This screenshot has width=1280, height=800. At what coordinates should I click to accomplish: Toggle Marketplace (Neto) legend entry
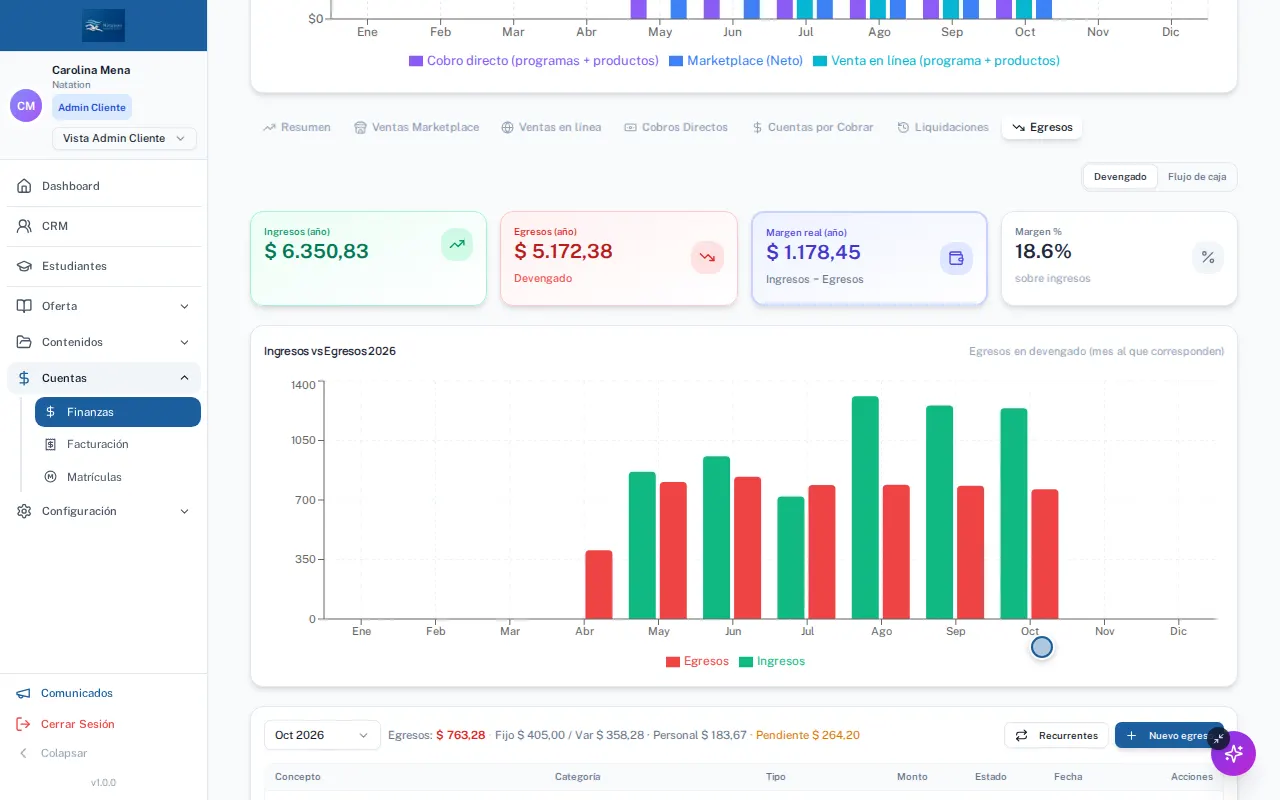click(736, 61)
